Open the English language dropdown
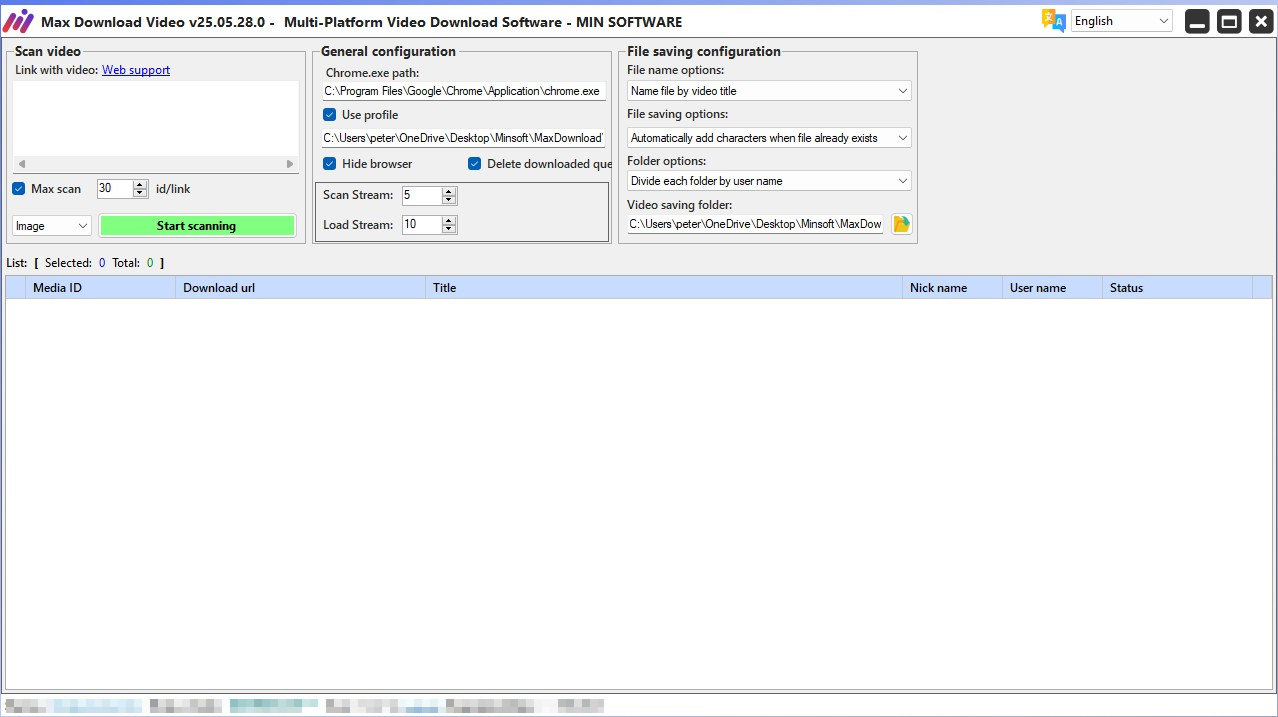Viewport: 1278px width, 717px height. point(1122,21)
